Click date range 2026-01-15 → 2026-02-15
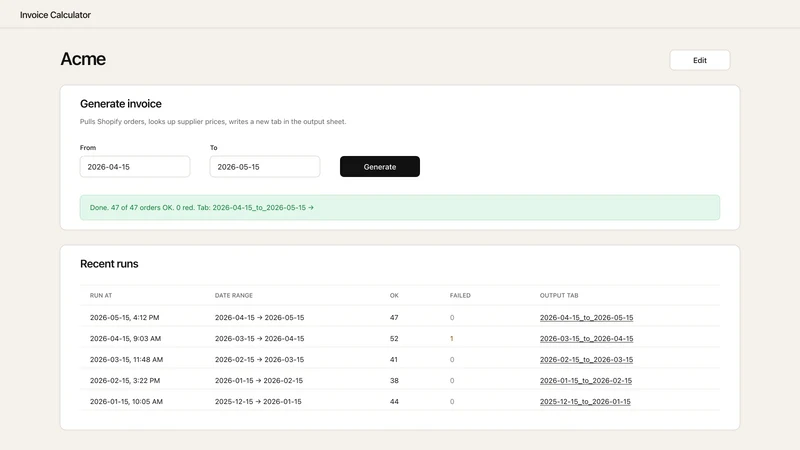 point(259,381)
